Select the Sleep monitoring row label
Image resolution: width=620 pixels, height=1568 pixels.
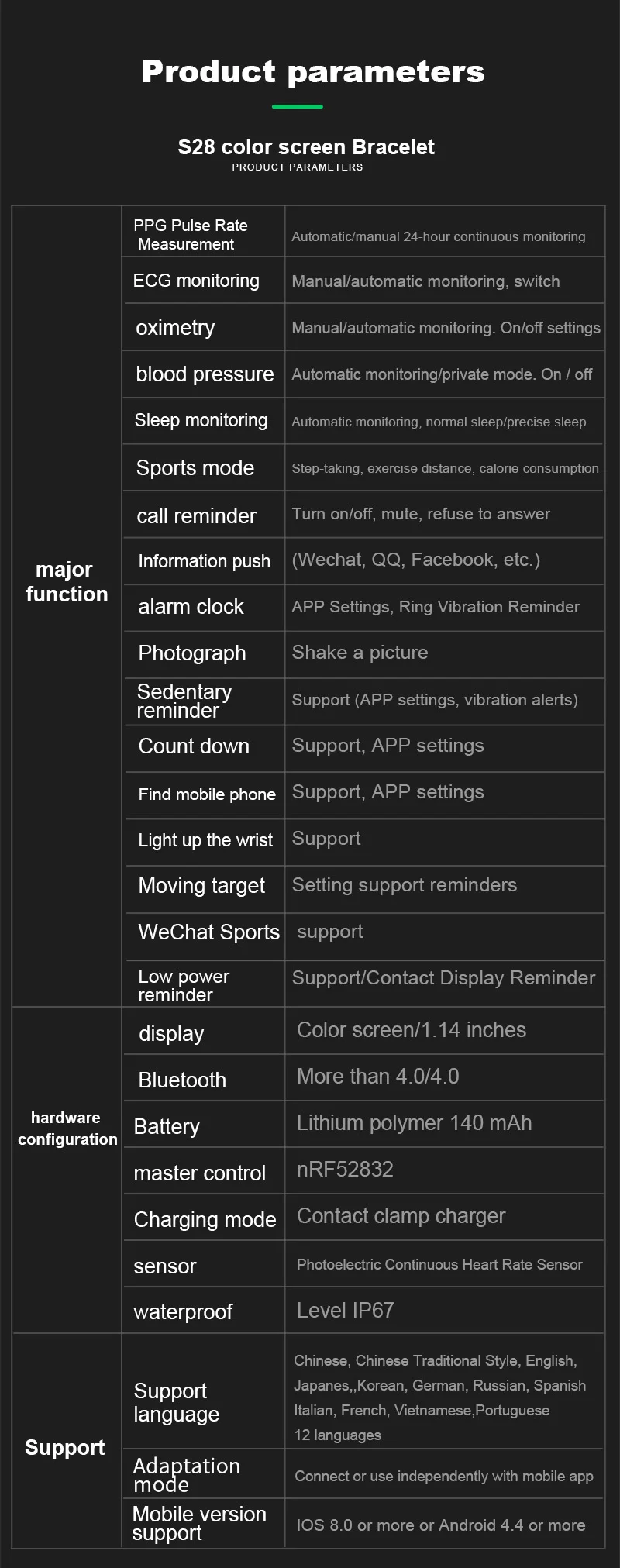click(x=201, y=420)
